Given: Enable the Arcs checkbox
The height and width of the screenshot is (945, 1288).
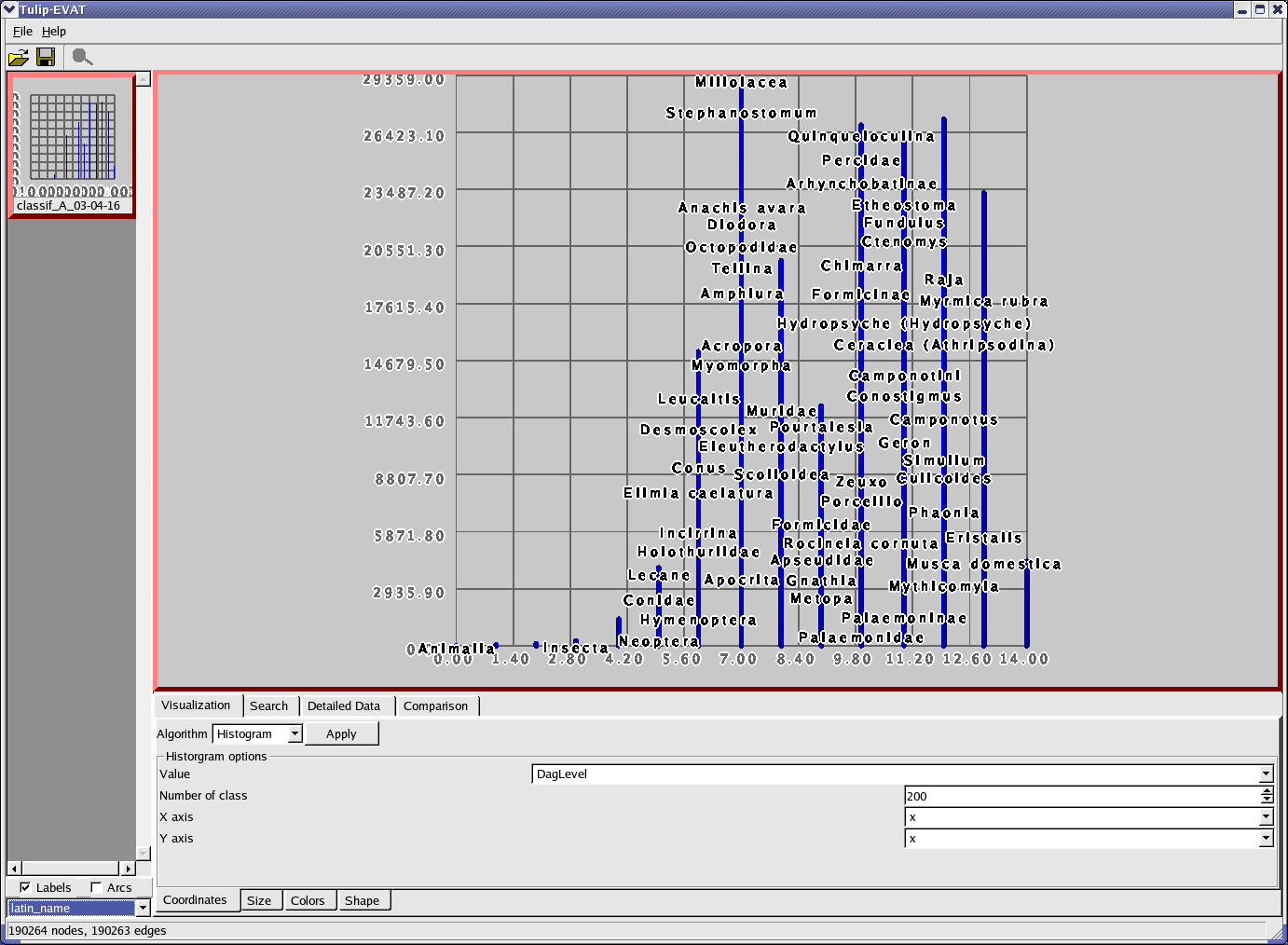Looking at the screenshot, I should [x=96, y=887].
